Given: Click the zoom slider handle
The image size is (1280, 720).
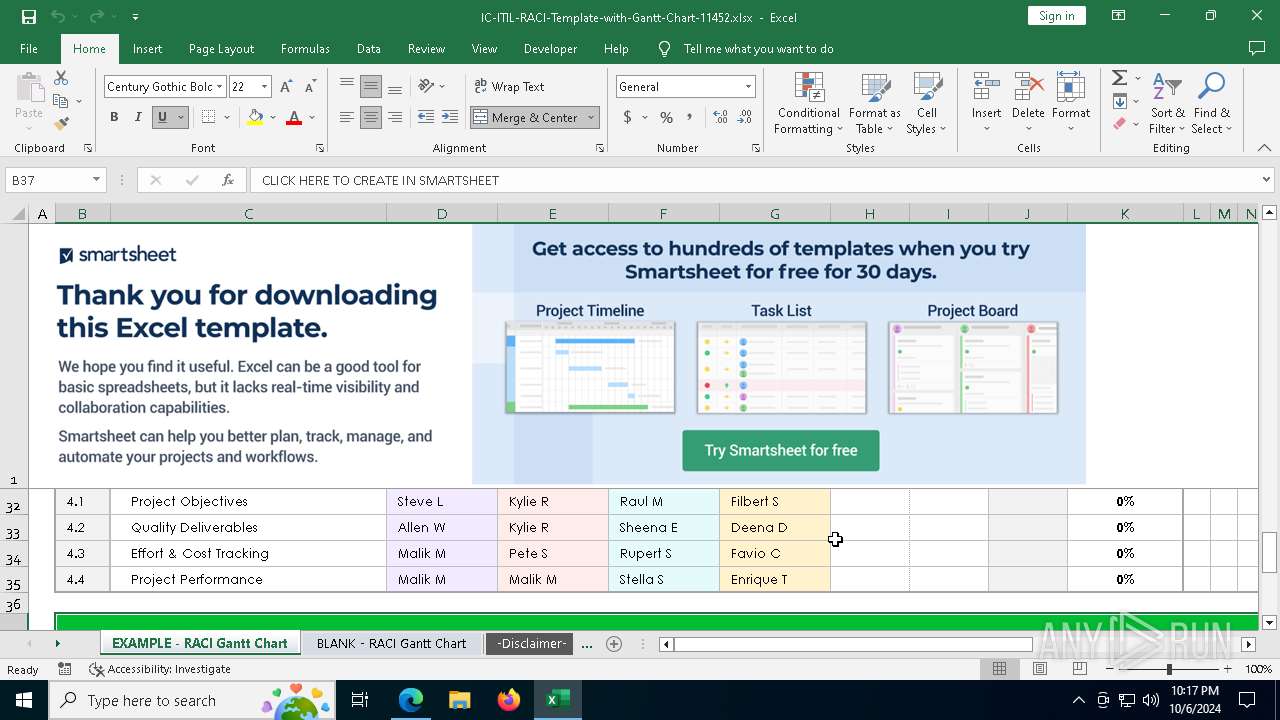Looking at the screenshot, I should 1168,669.
